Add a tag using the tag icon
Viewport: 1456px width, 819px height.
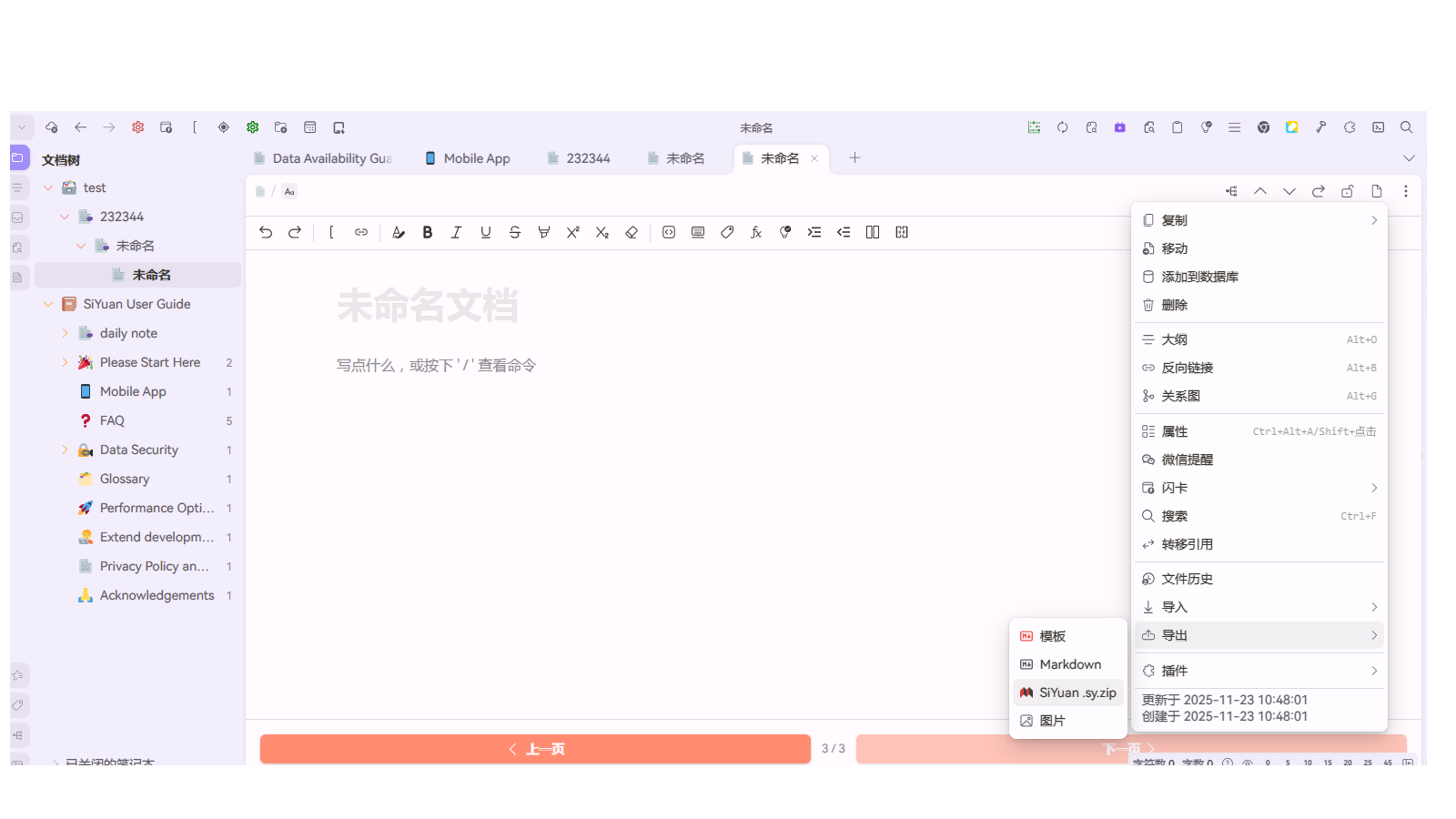coord(726,232)
